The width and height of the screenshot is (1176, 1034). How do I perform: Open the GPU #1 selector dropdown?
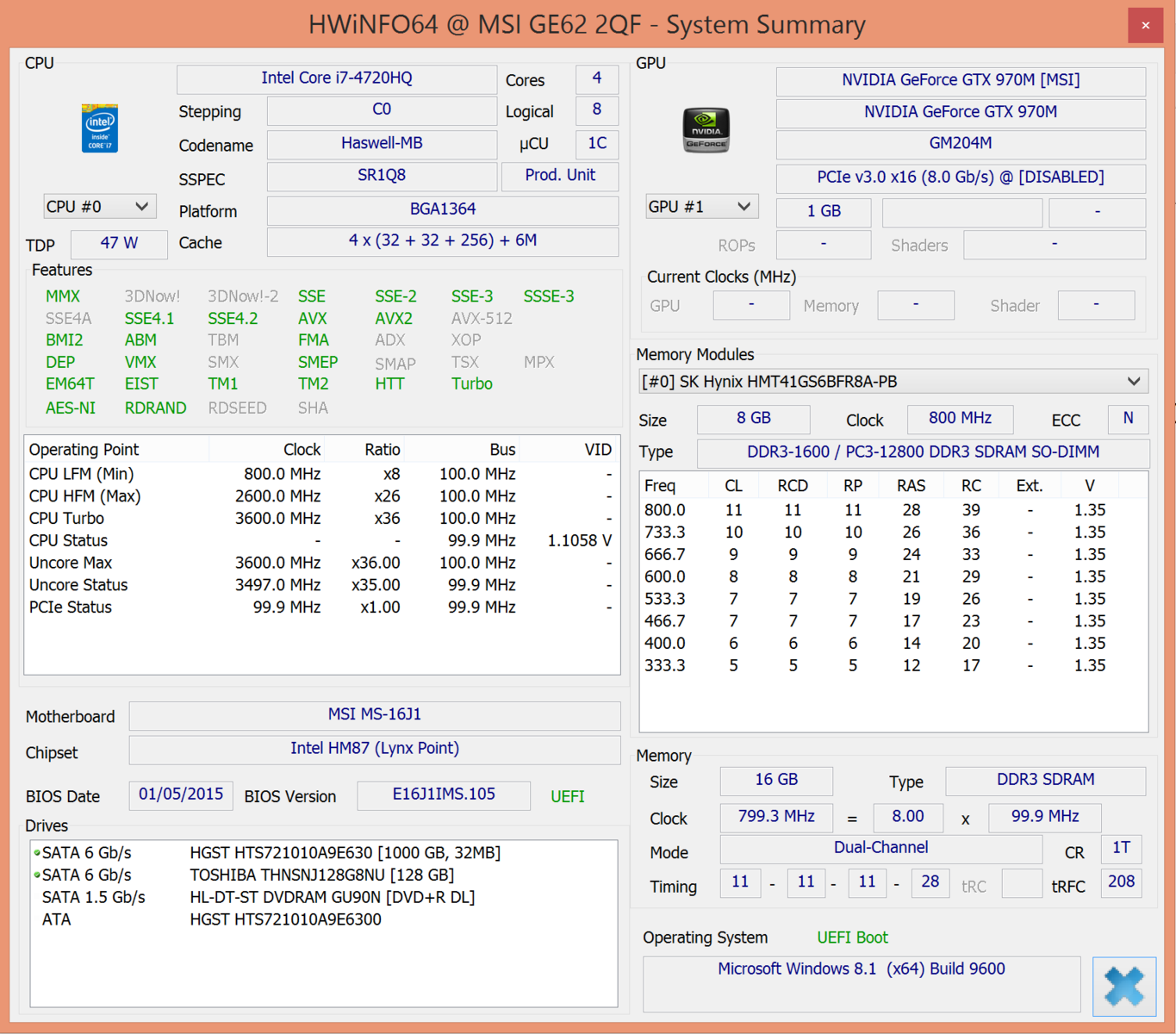pyautogui.click(x=702, y=207)
